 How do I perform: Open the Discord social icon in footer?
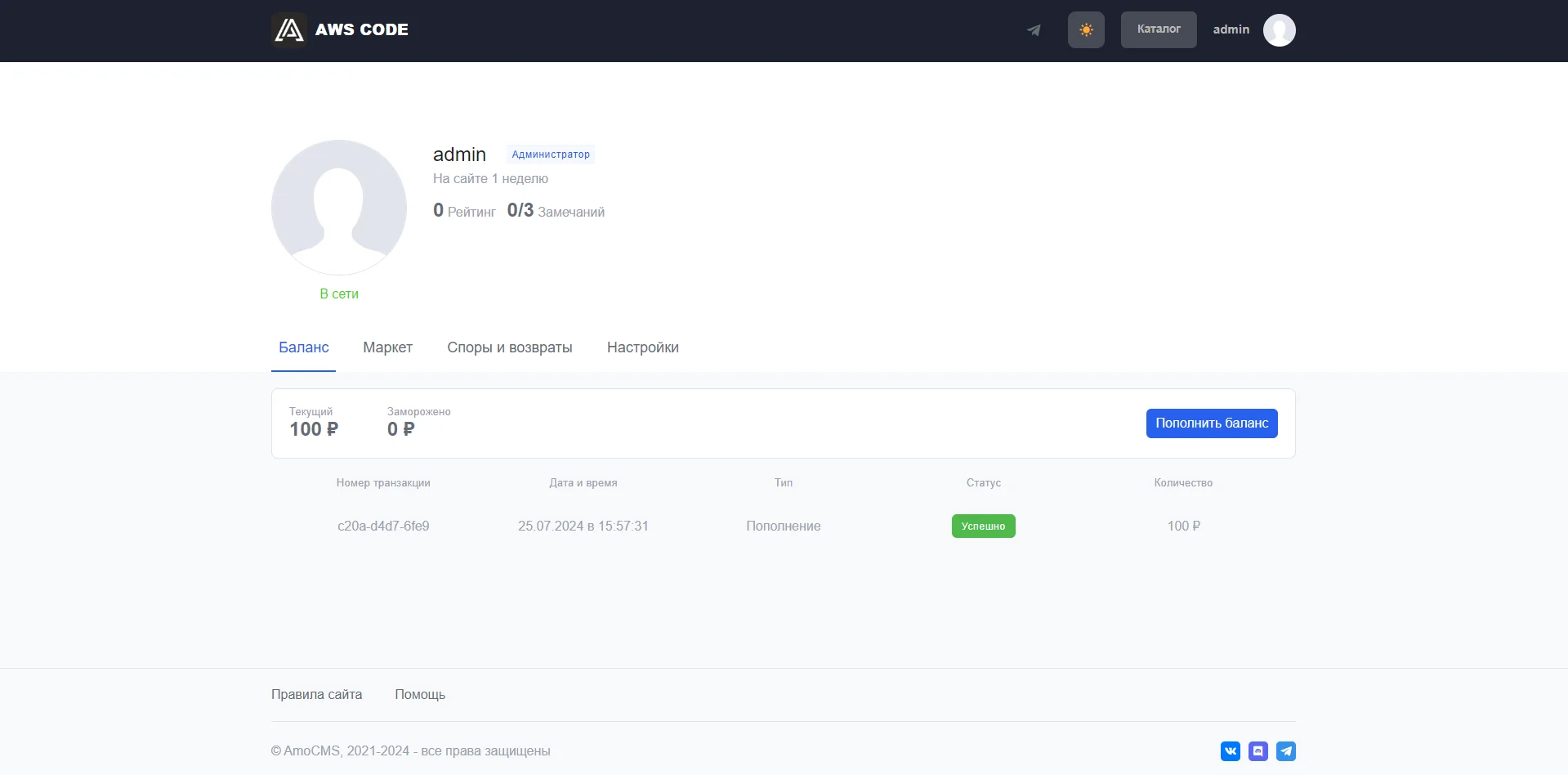(x=1258, y=751)
